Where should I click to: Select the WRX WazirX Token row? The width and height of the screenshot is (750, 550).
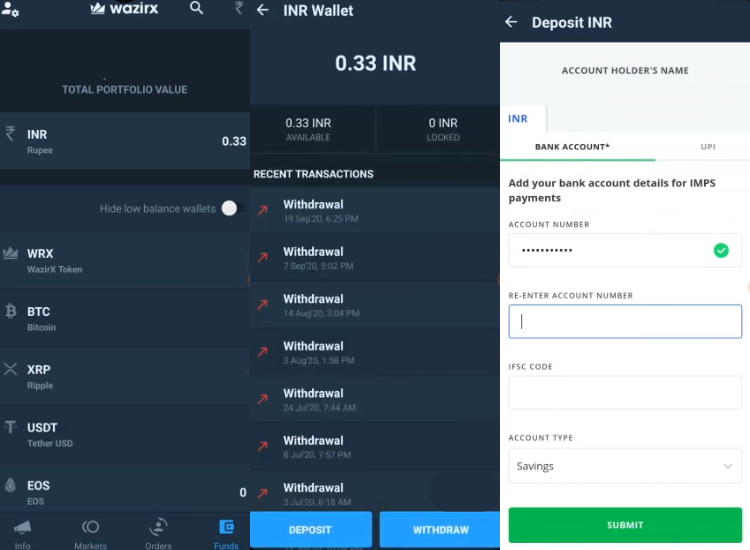point(125,261)
